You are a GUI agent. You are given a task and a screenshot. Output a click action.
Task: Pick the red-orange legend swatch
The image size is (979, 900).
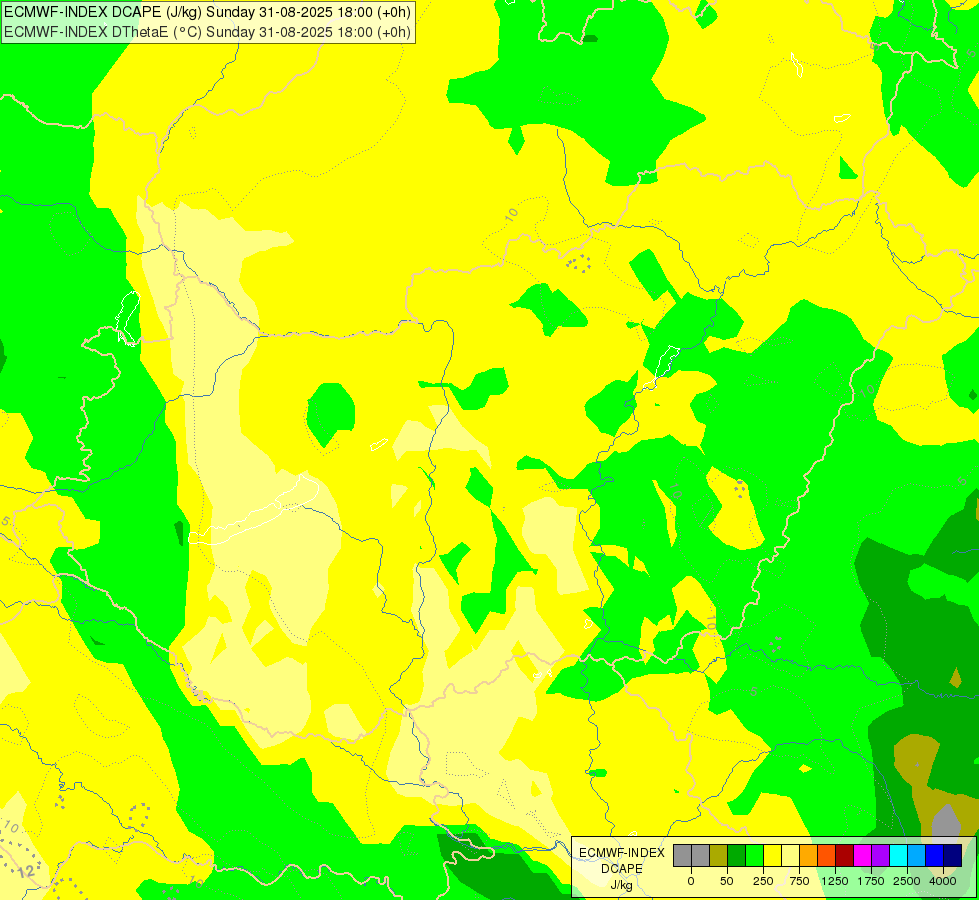827,856
